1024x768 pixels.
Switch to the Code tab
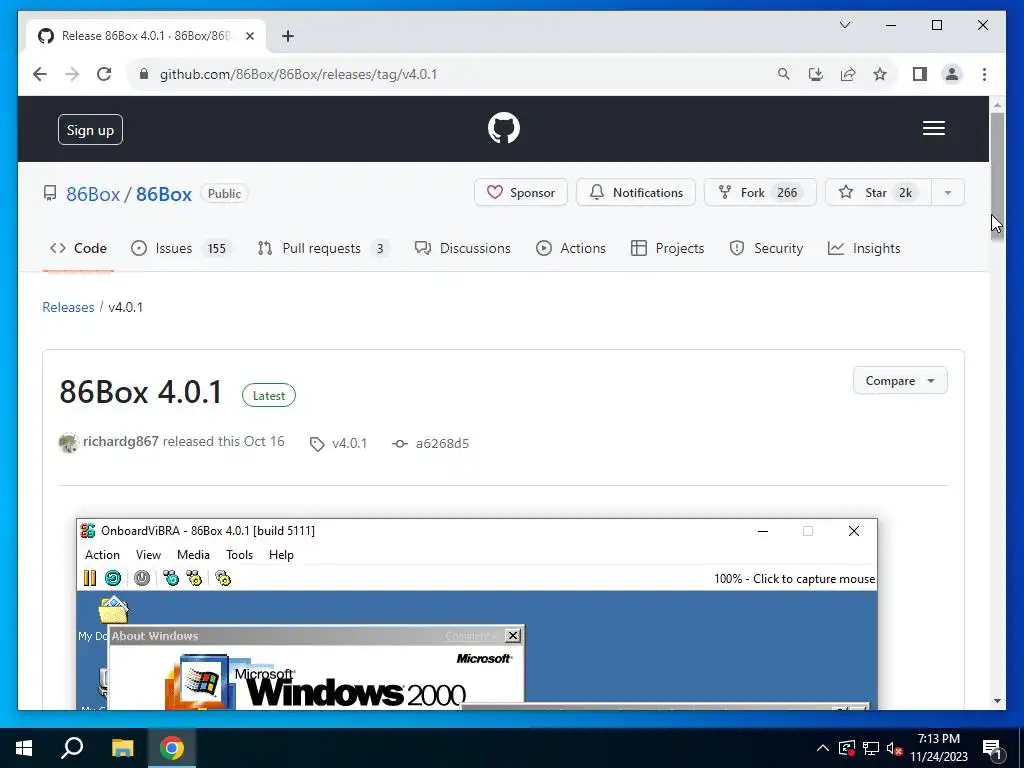tap(78, 248)
